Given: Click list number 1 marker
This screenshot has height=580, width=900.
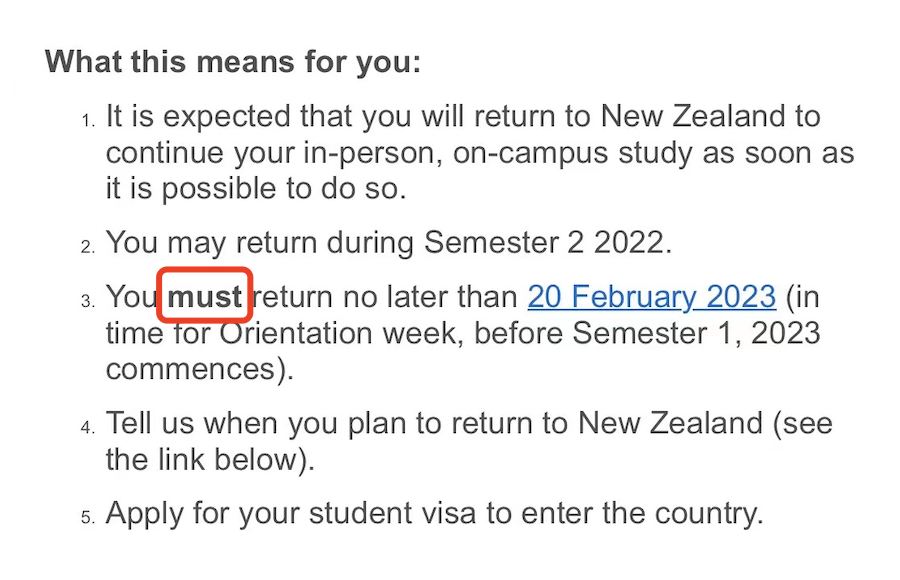Looking at the screenshot, I should pos(88,121).
